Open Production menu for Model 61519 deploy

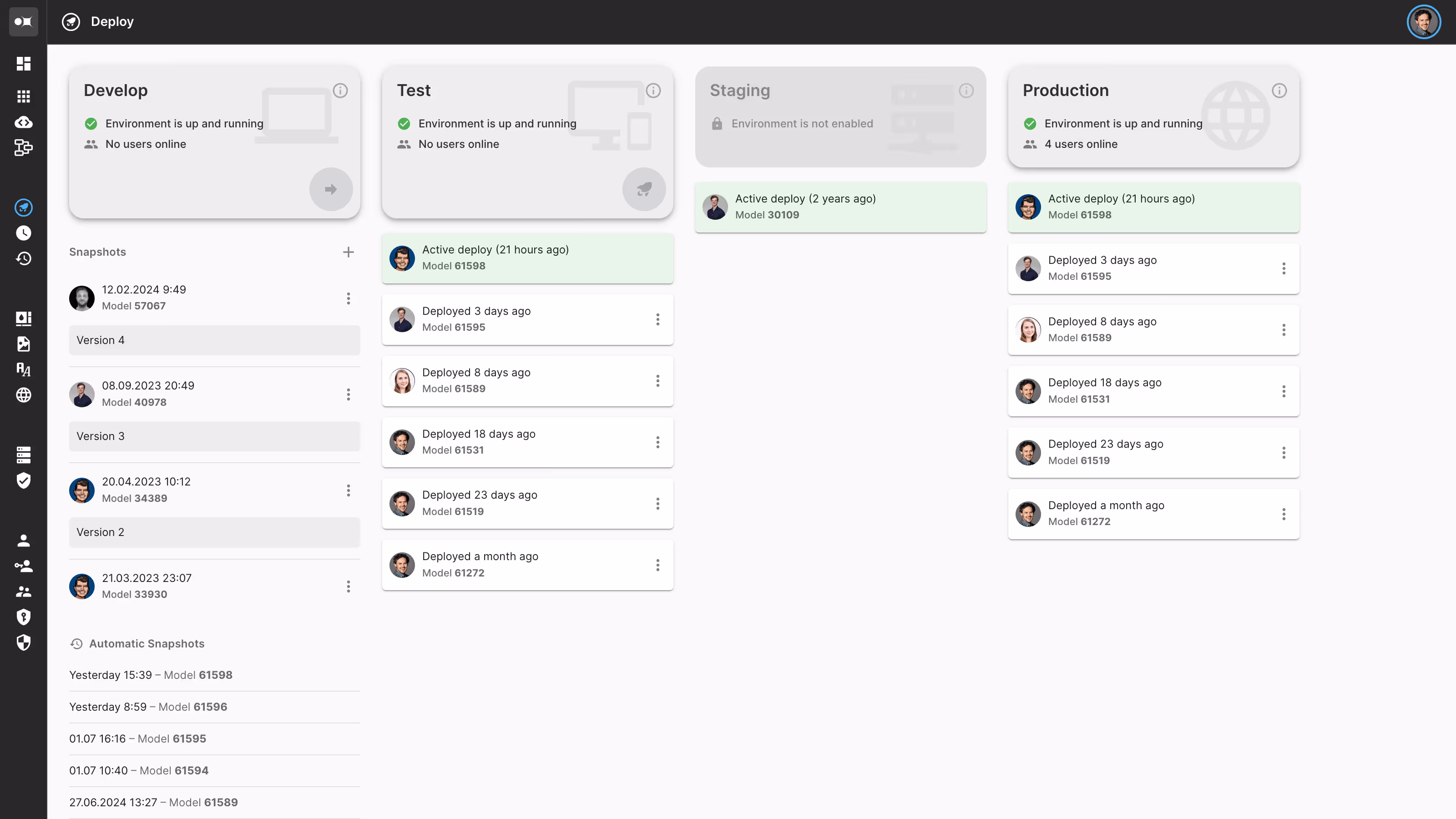pos(1284,452)
